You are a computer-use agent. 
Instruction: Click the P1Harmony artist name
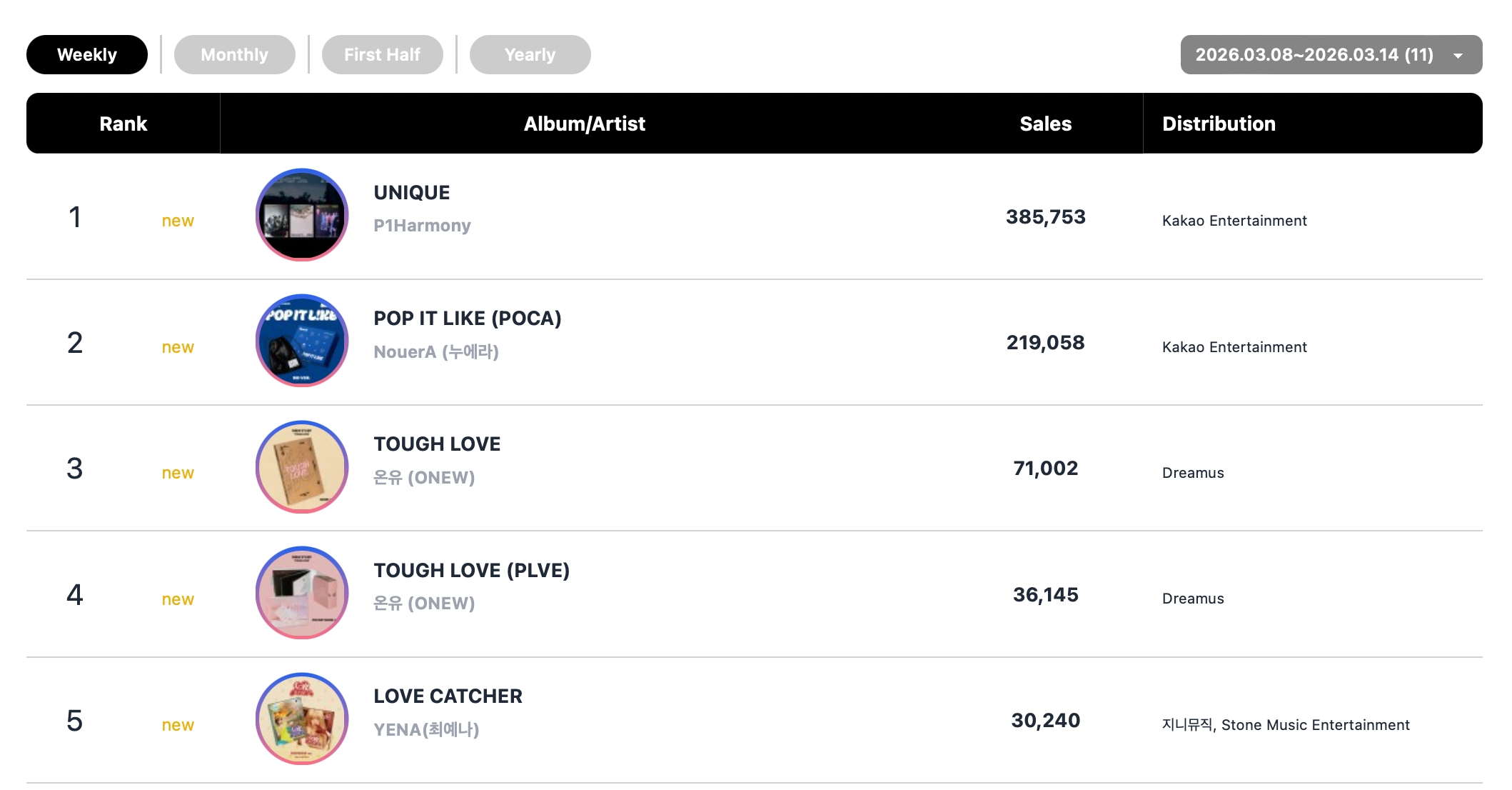[x=422, y=226]
